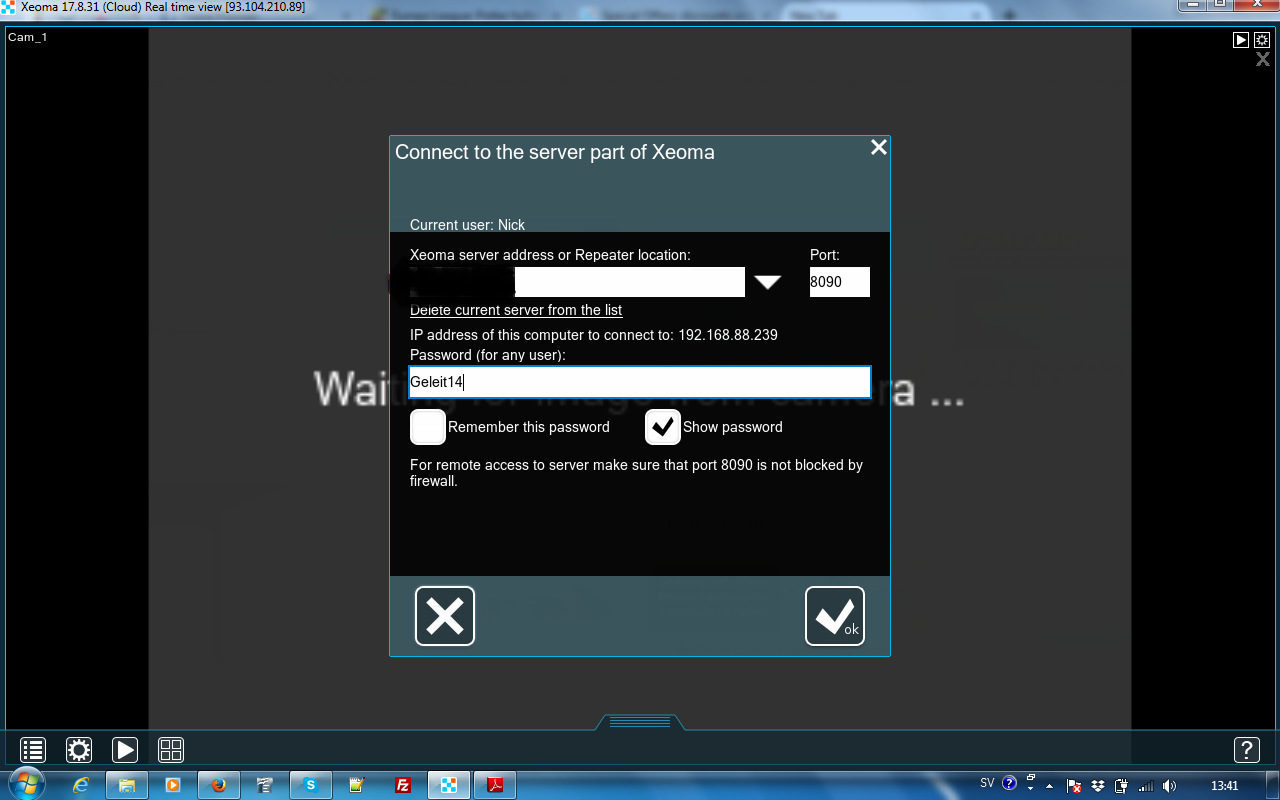Switch to Adobe Reader in the taskbar
This screenshot has height=800, width=1280.
495,785
